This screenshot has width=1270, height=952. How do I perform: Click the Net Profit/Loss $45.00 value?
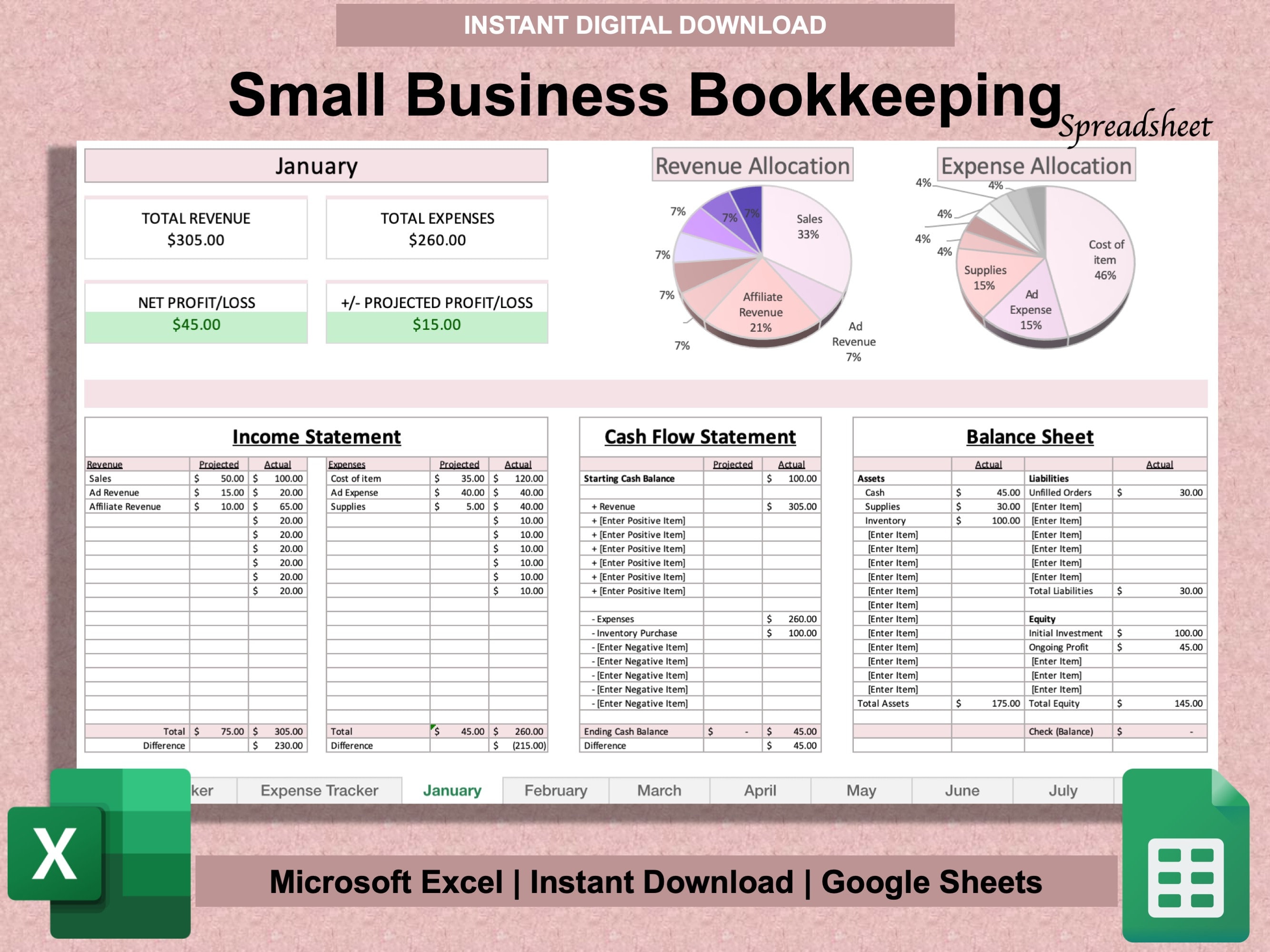tap(195, 324)
